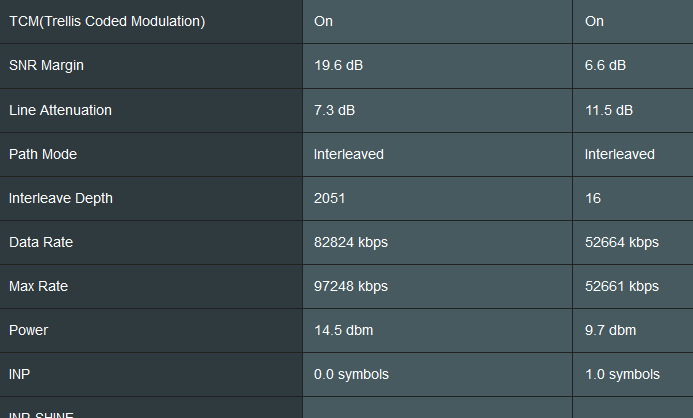Select the Line Attenuation label

click(x=60, y=110)
